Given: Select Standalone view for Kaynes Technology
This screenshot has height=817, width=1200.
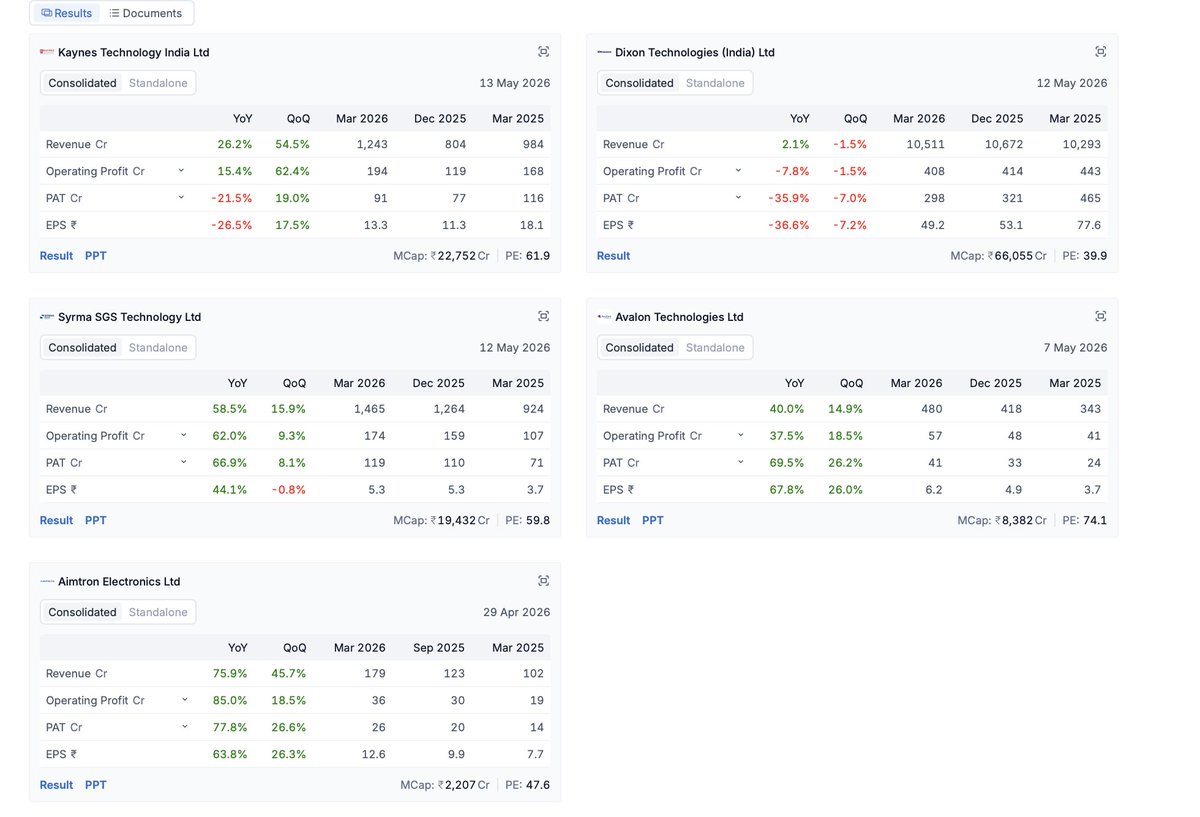Looking at the screenshot, I should [x=158, y=83].
